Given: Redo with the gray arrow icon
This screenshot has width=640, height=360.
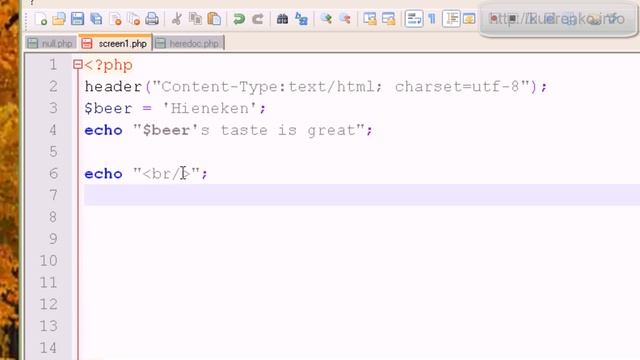Looking at the screenshot, I should [258, 19].
